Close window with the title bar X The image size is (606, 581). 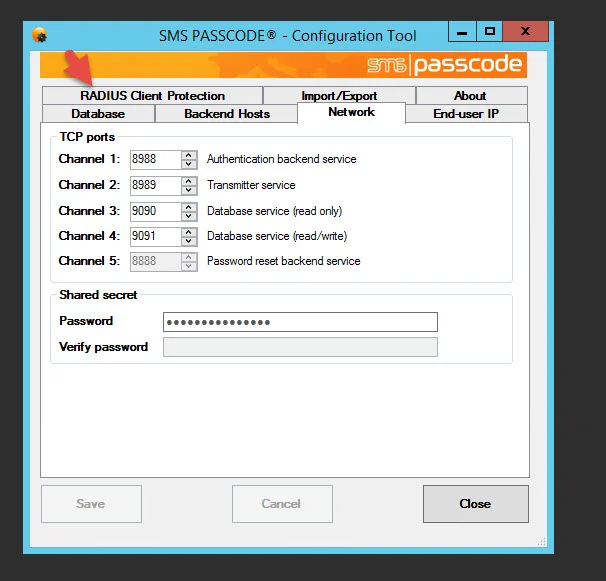526,31
